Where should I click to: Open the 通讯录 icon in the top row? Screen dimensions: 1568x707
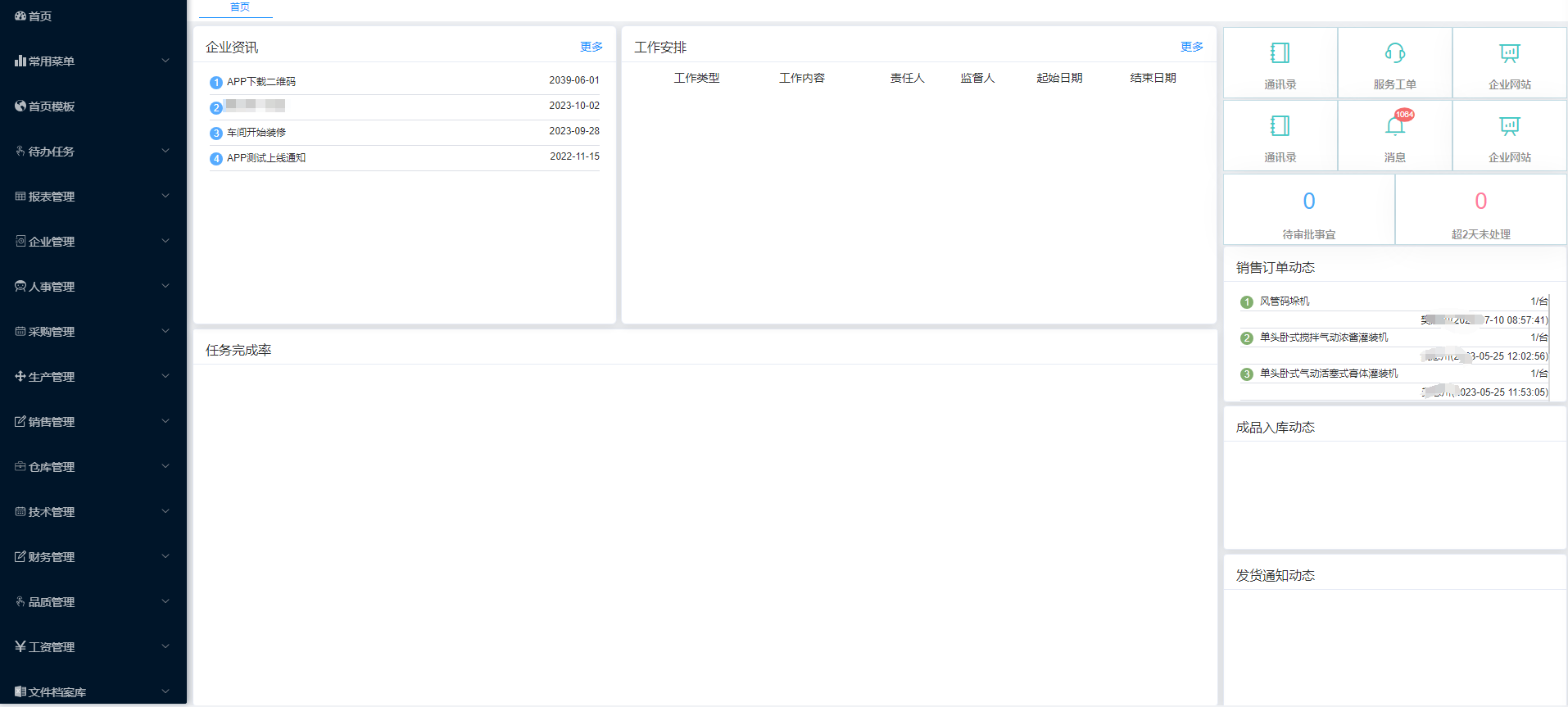coord(1280,53)
